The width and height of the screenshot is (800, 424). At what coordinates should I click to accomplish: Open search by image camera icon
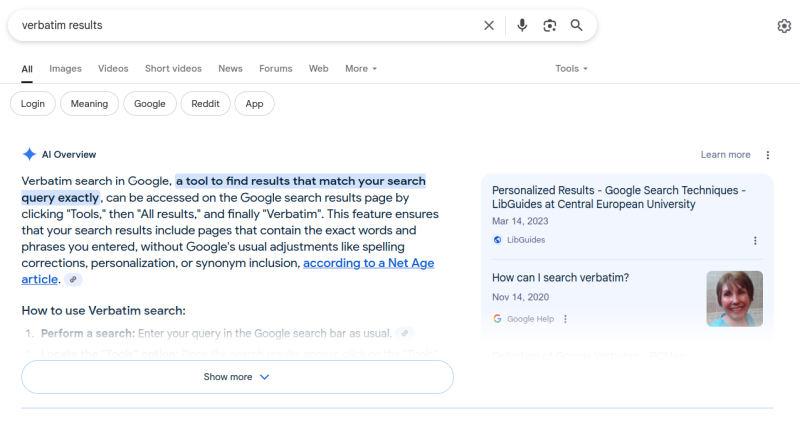[549, 26]
